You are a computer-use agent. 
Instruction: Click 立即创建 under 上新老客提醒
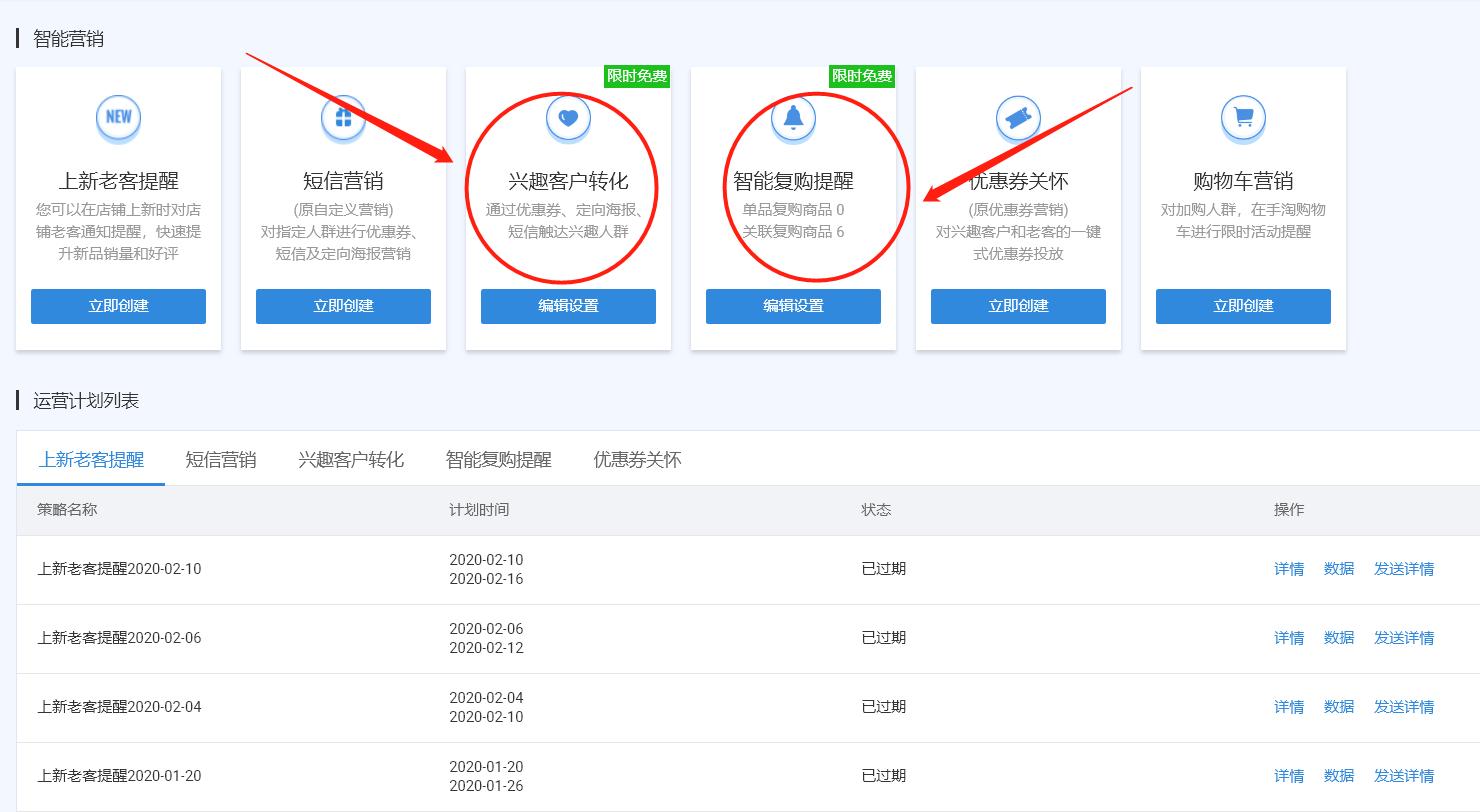(x=118, y=306)
